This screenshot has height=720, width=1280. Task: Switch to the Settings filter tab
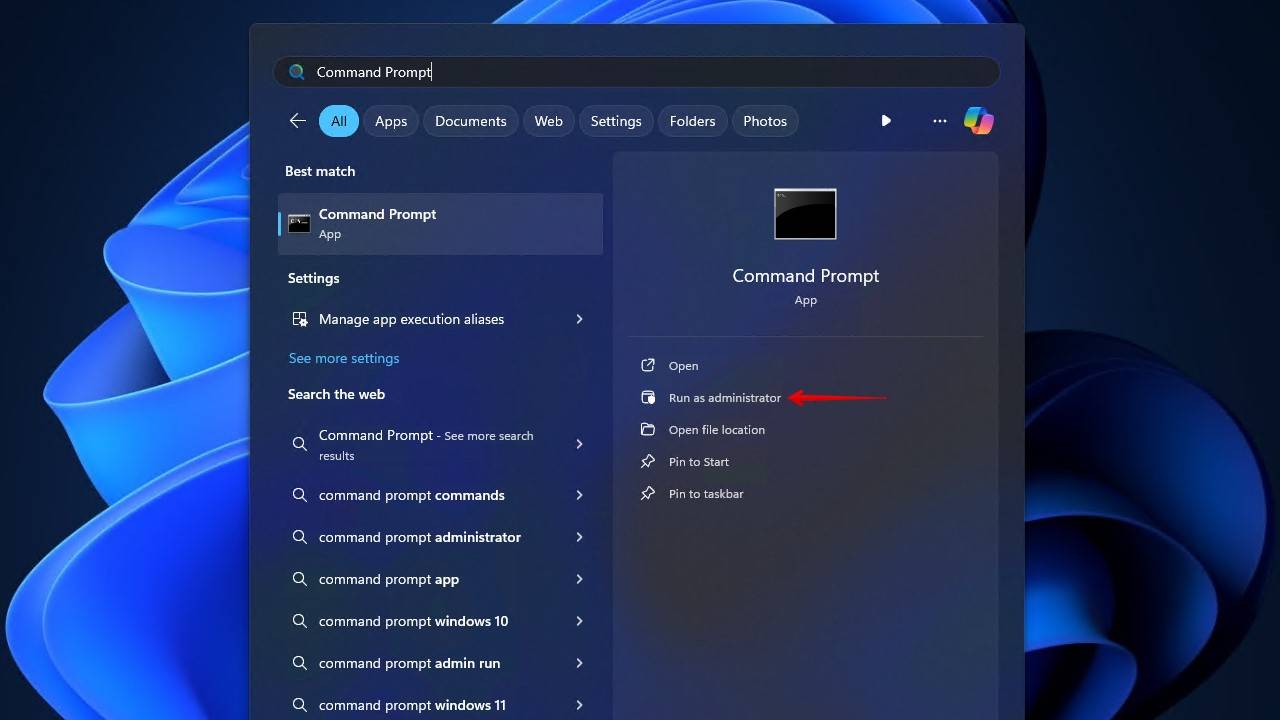[616, 121]
